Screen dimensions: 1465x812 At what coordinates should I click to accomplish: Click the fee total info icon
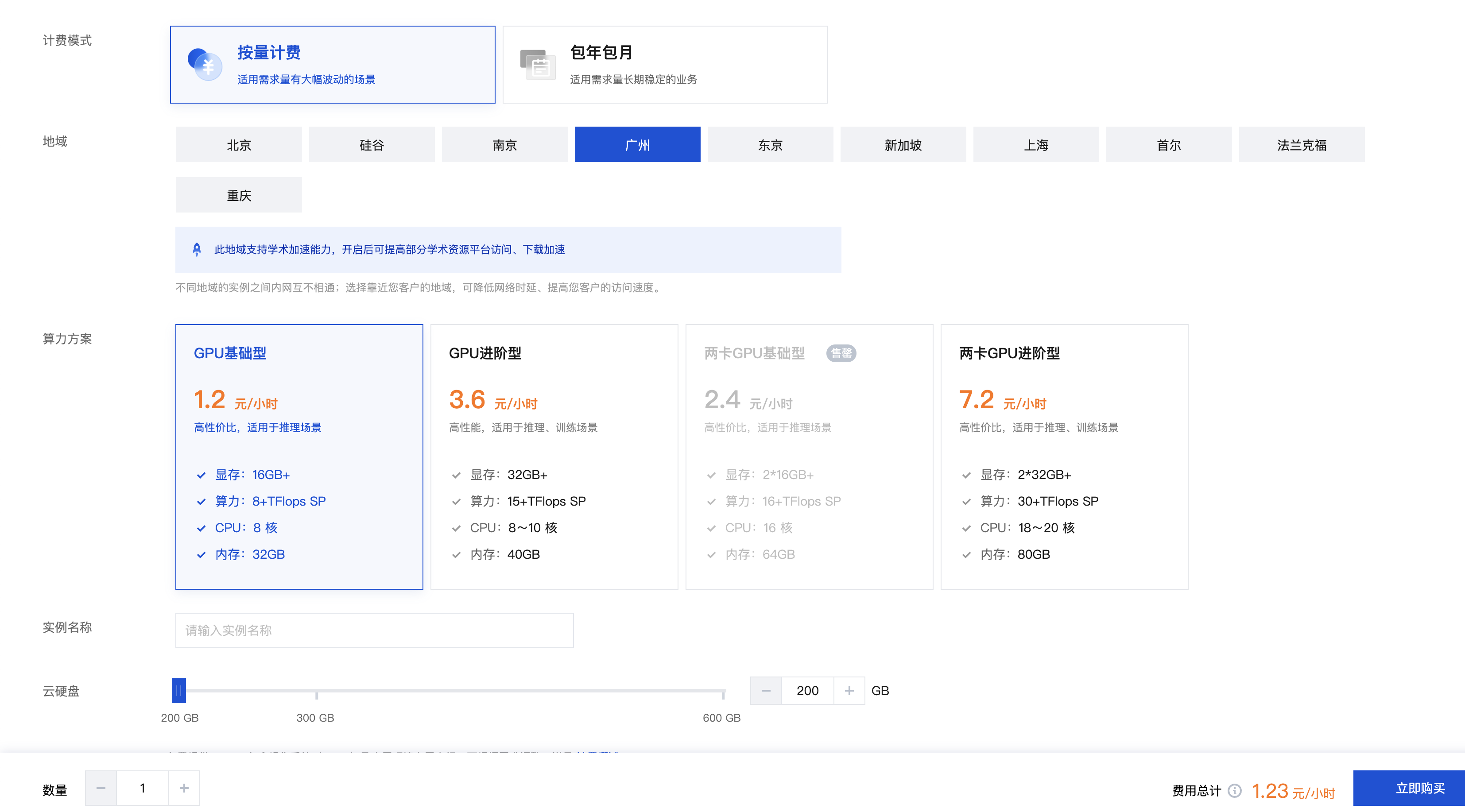coord(1235,790)
